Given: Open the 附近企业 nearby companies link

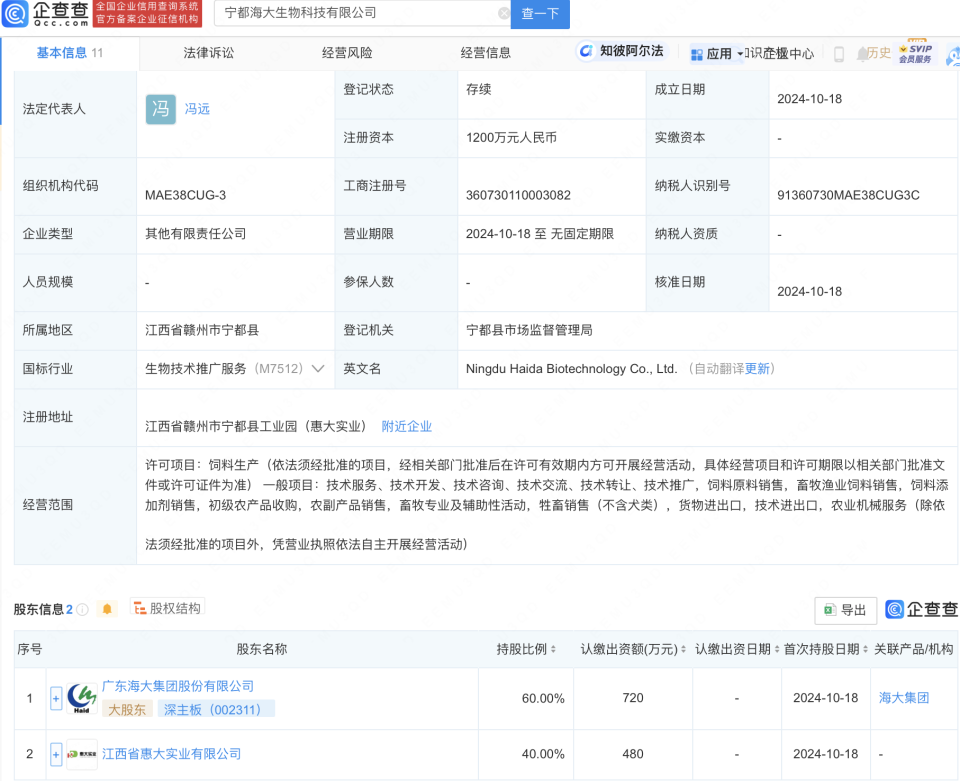Looking at the screenshot, I should click(x=406, y=425).
